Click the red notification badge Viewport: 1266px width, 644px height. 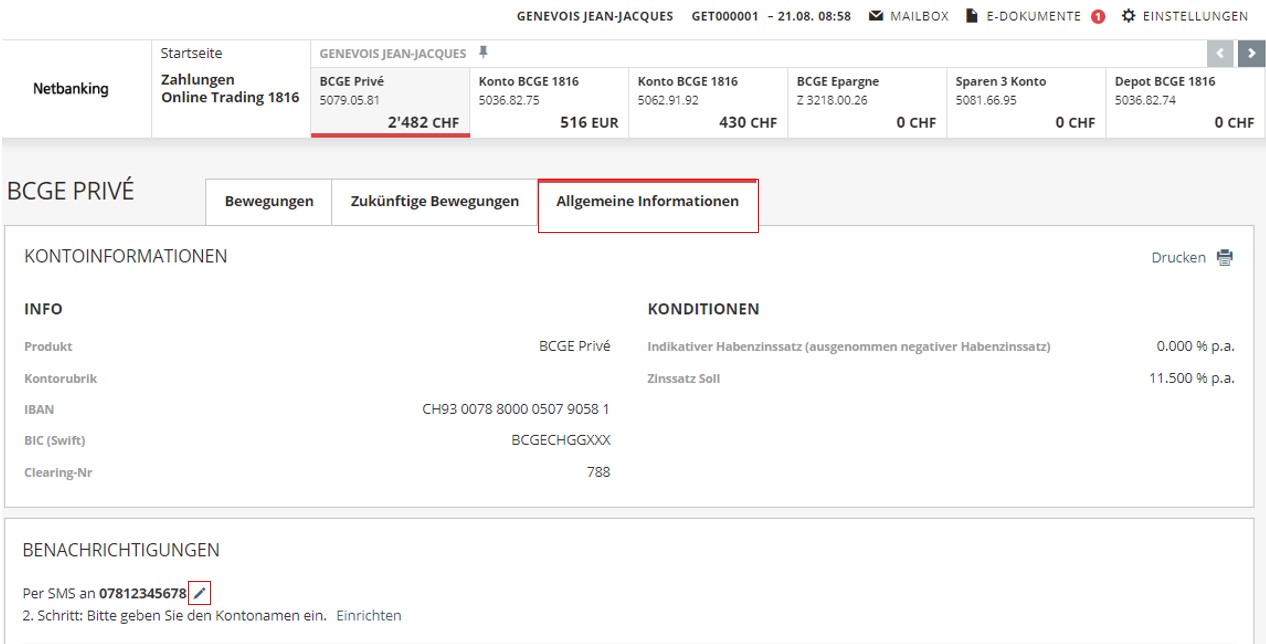pyautogui.click(x=1098, y=17)
